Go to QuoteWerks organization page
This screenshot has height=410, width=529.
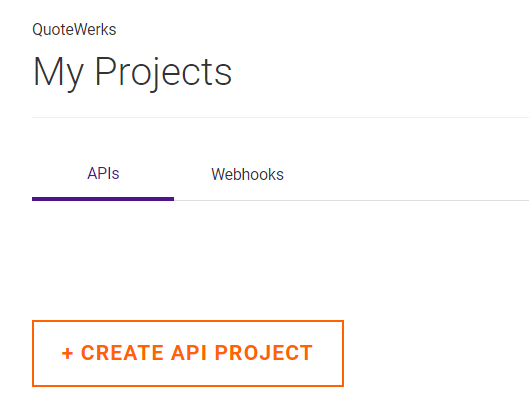[x=74, y=30]
